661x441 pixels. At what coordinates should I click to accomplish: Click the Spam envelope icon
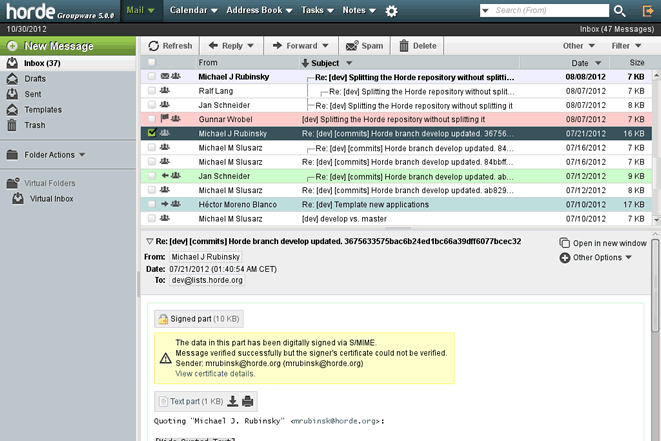click(x=352, y=46)
